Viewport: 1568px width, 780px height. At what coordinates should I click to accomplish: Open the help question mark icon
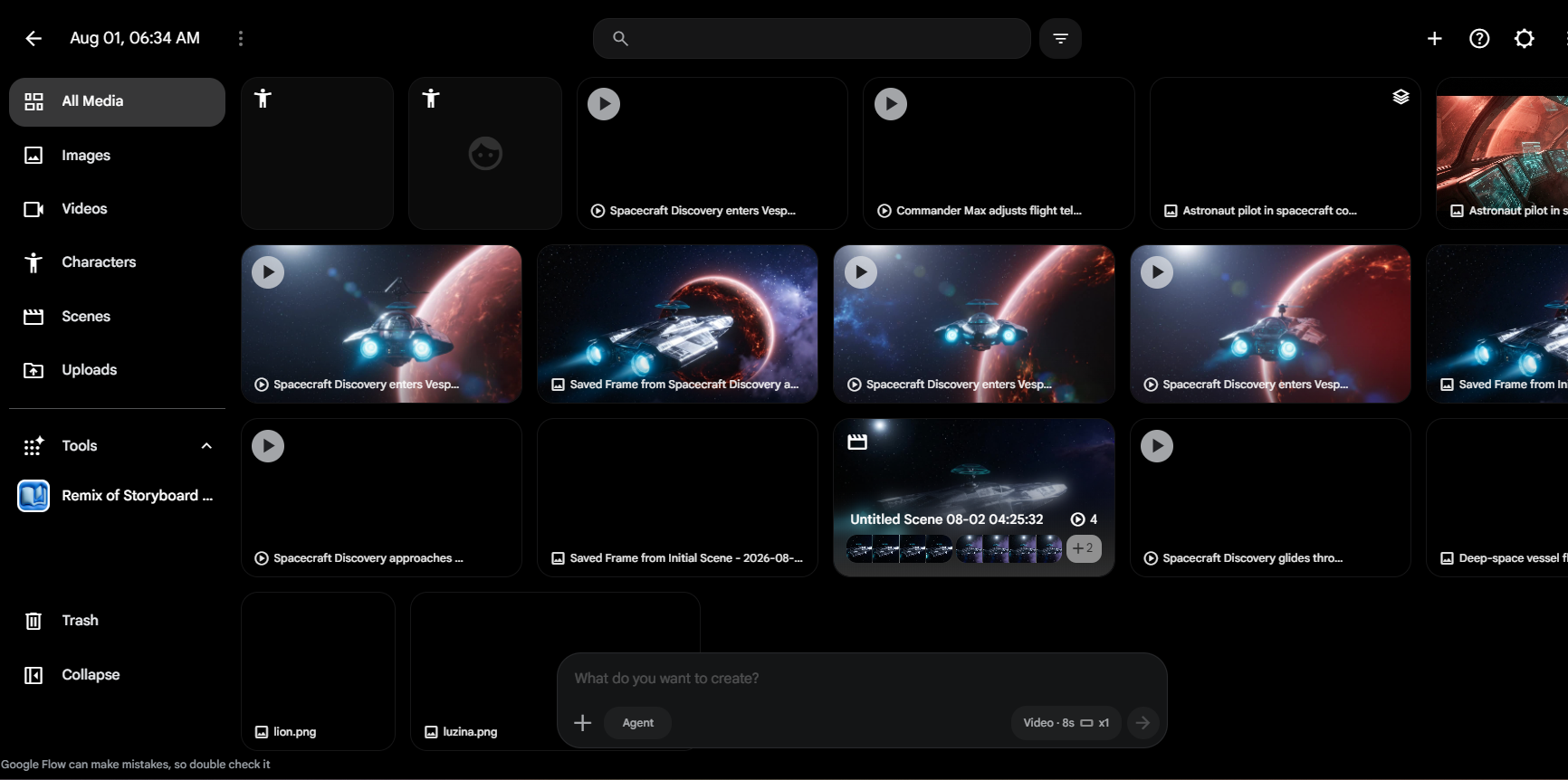[x=1479, y=38]
